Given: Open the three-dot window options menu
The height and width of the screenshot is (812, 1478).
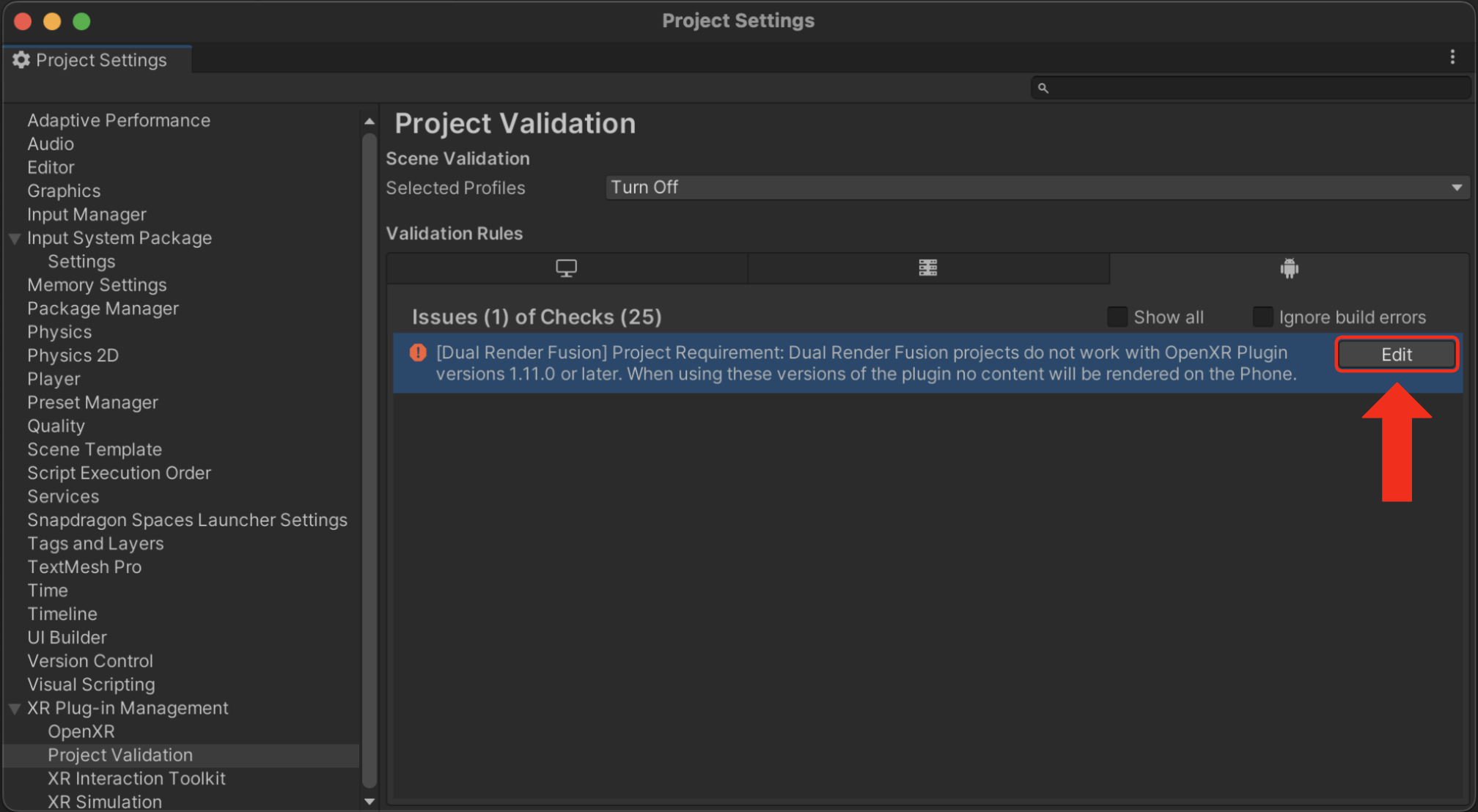Looking at the screenshot, I should point(1452,57).
